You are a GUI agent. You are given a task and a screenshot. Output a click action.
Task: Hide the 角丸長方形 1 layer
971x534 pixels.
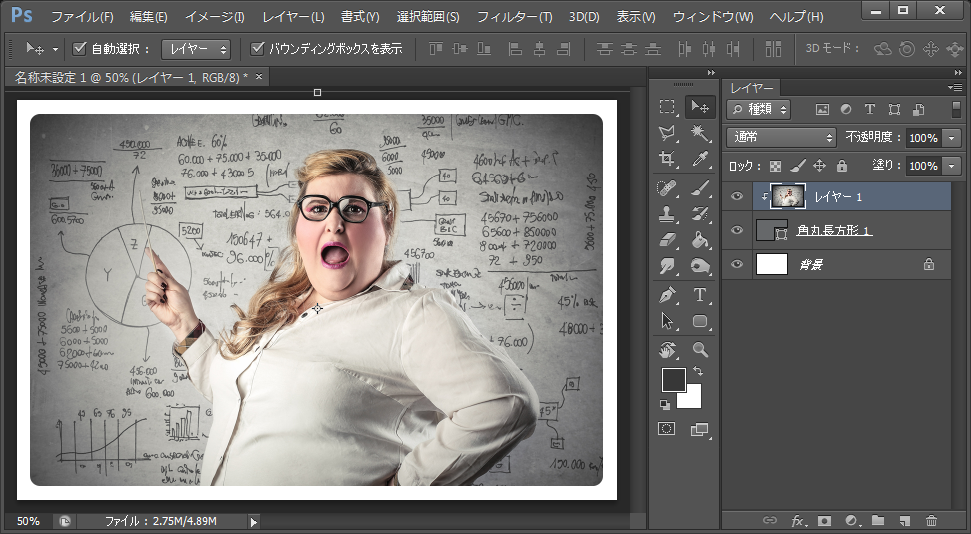(x=737, y=231)
